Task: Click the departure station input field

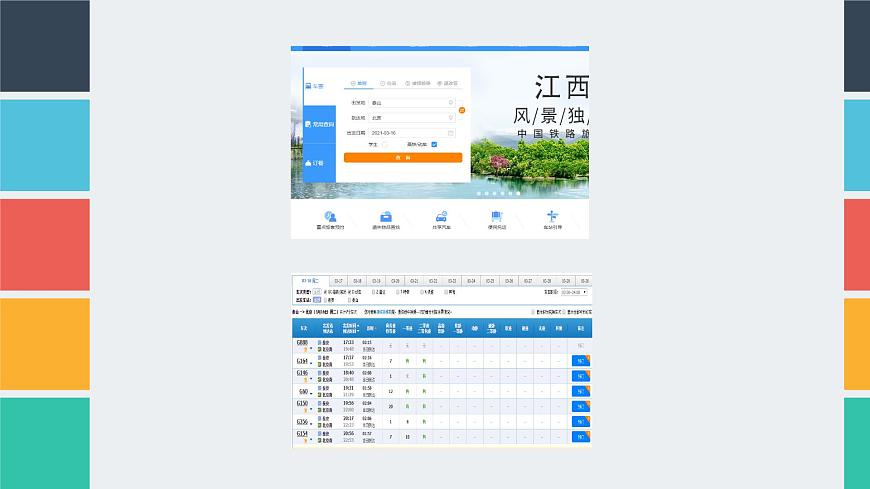Action: (412, 103)
